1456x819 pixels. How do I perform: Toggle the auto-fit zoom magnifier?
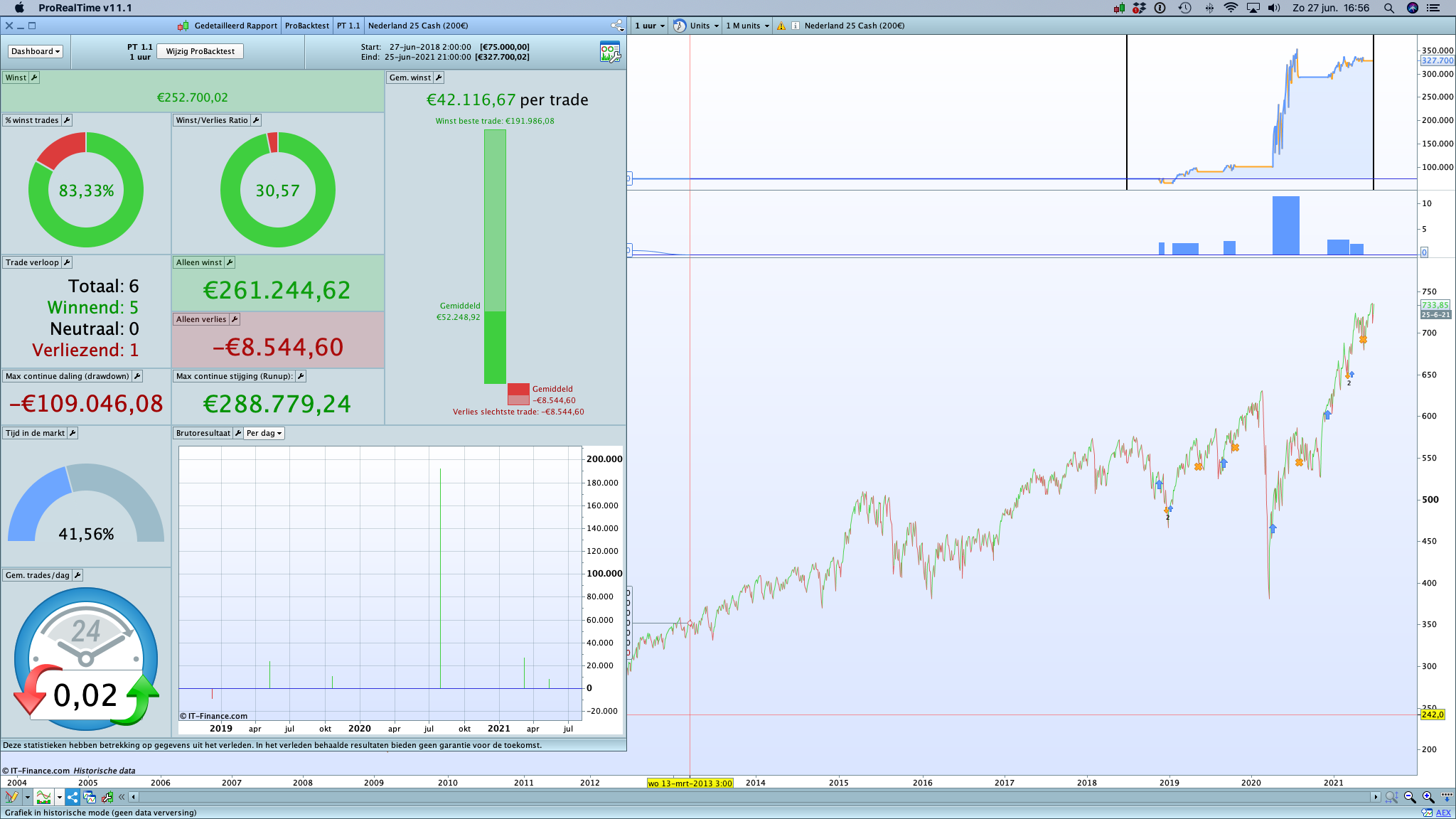1391,797
